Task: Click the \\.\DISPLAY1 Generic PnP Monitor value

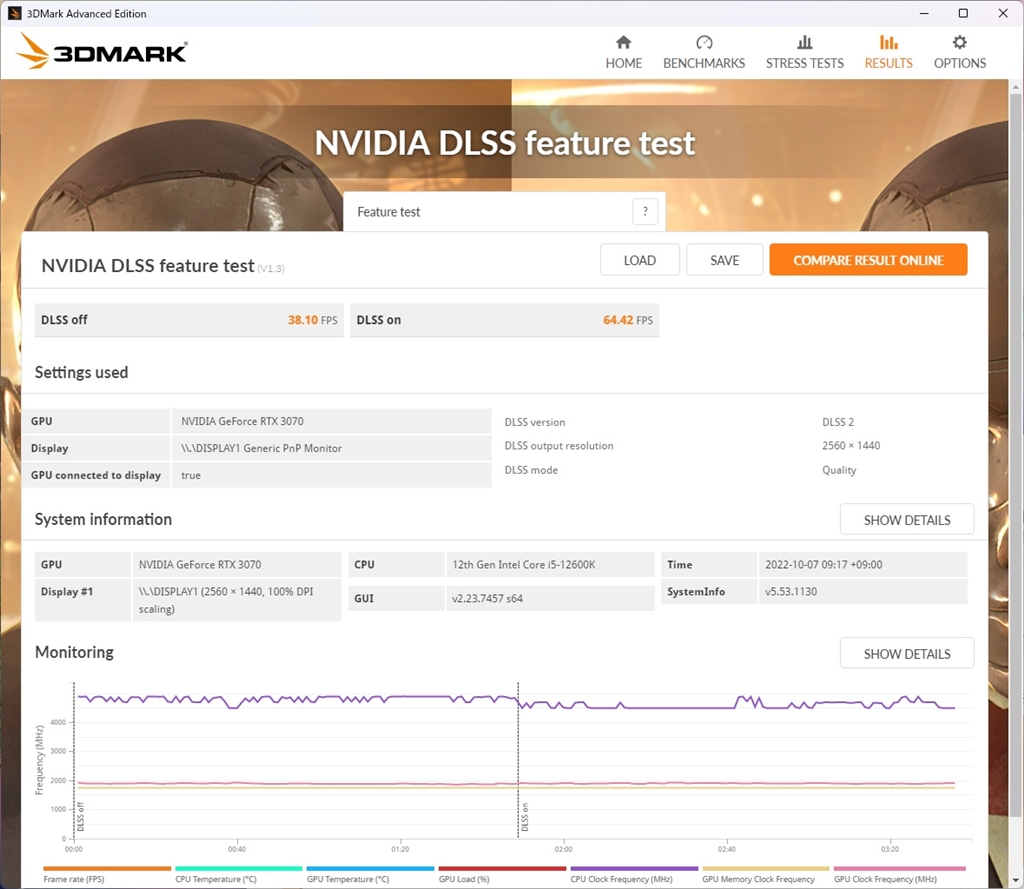Action: (261, 448)
